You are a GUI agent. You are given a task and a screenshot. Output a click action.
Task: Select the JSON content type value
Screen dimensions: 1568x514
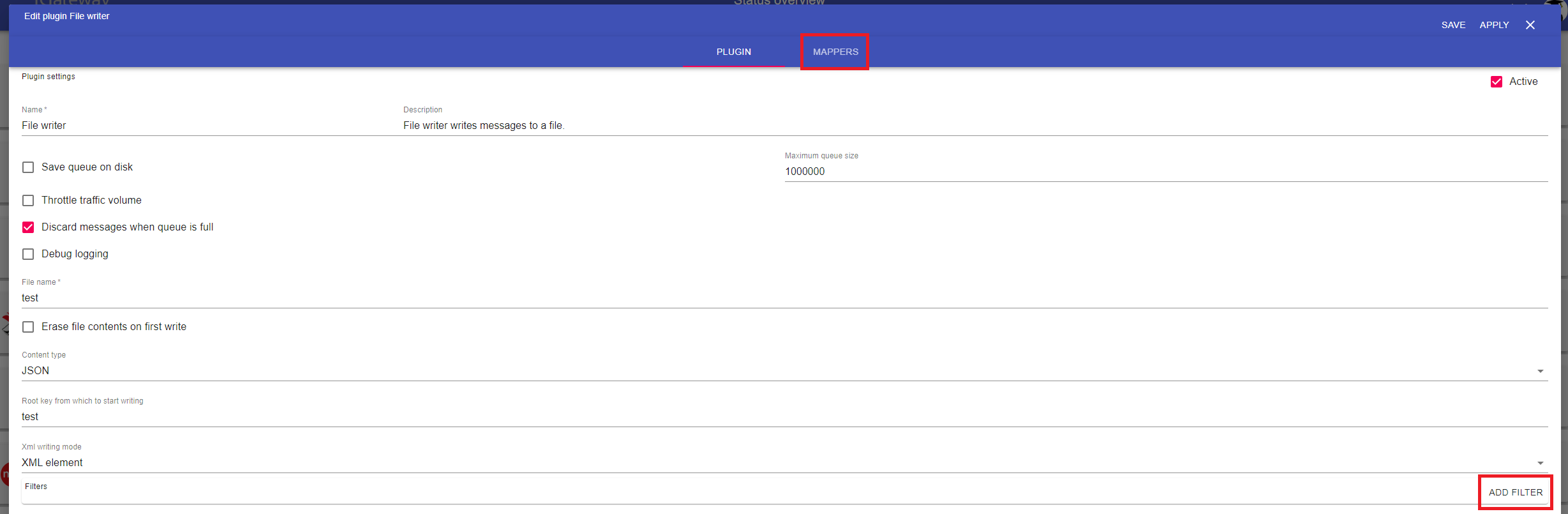36,371
